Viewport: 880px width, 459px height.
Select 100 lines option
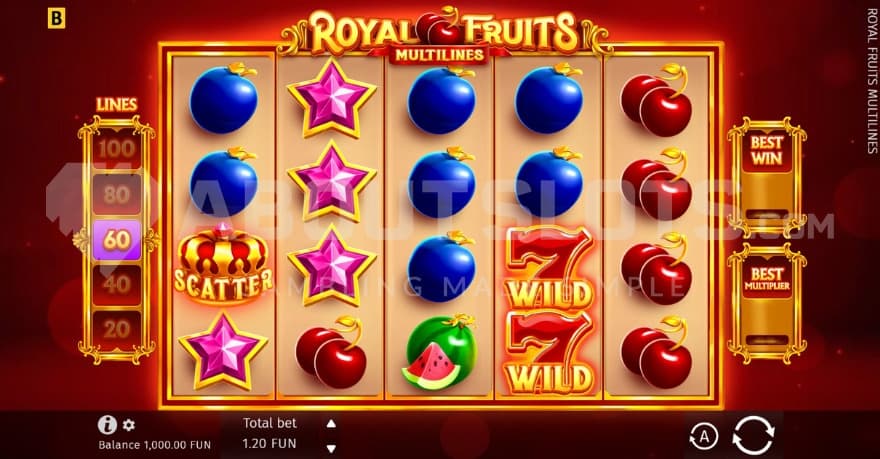117,149
